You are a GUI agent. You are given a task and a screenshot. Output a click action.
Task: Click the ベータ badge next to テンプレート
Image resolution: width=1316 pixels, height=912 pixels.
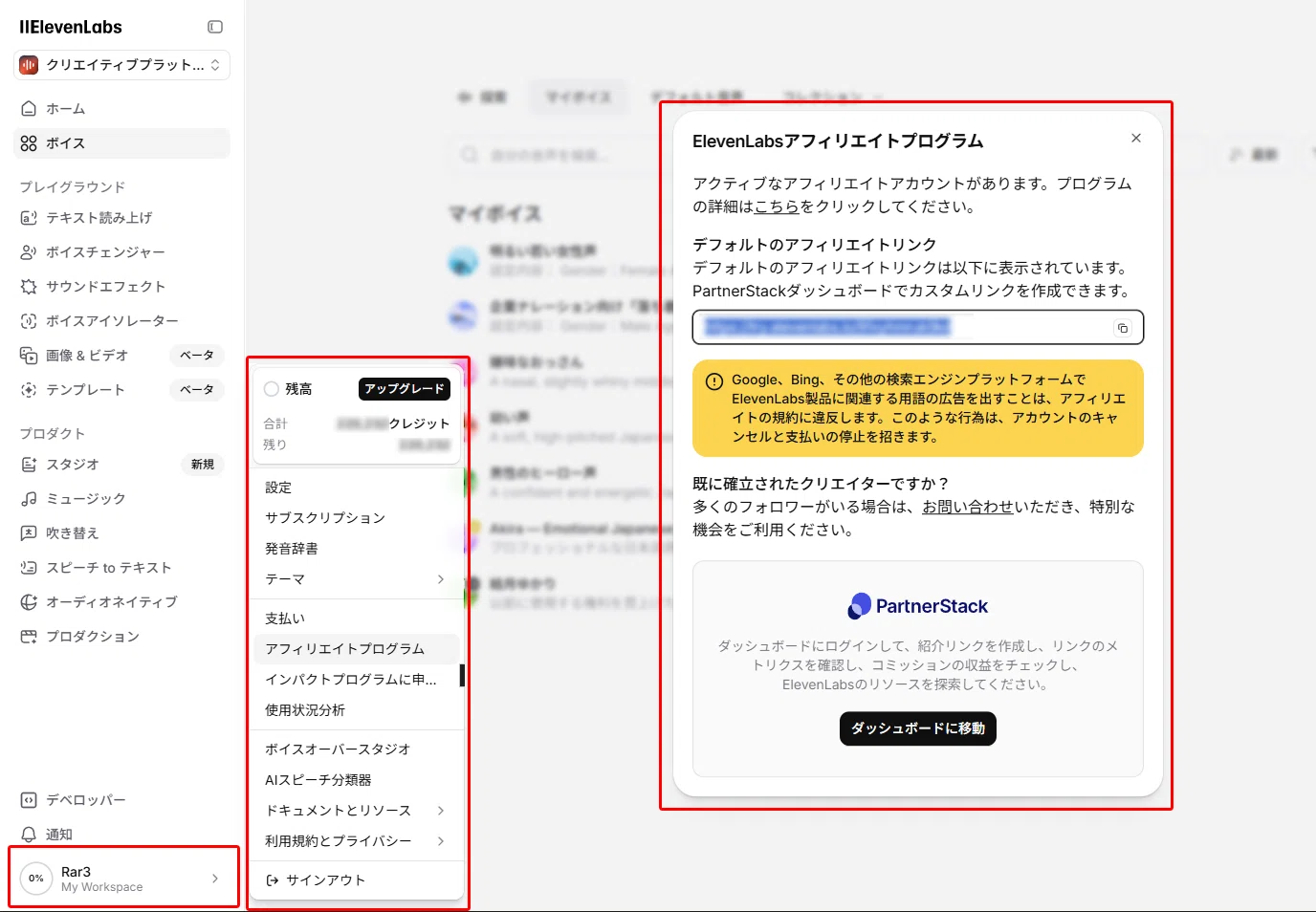[x=197, y=390]
